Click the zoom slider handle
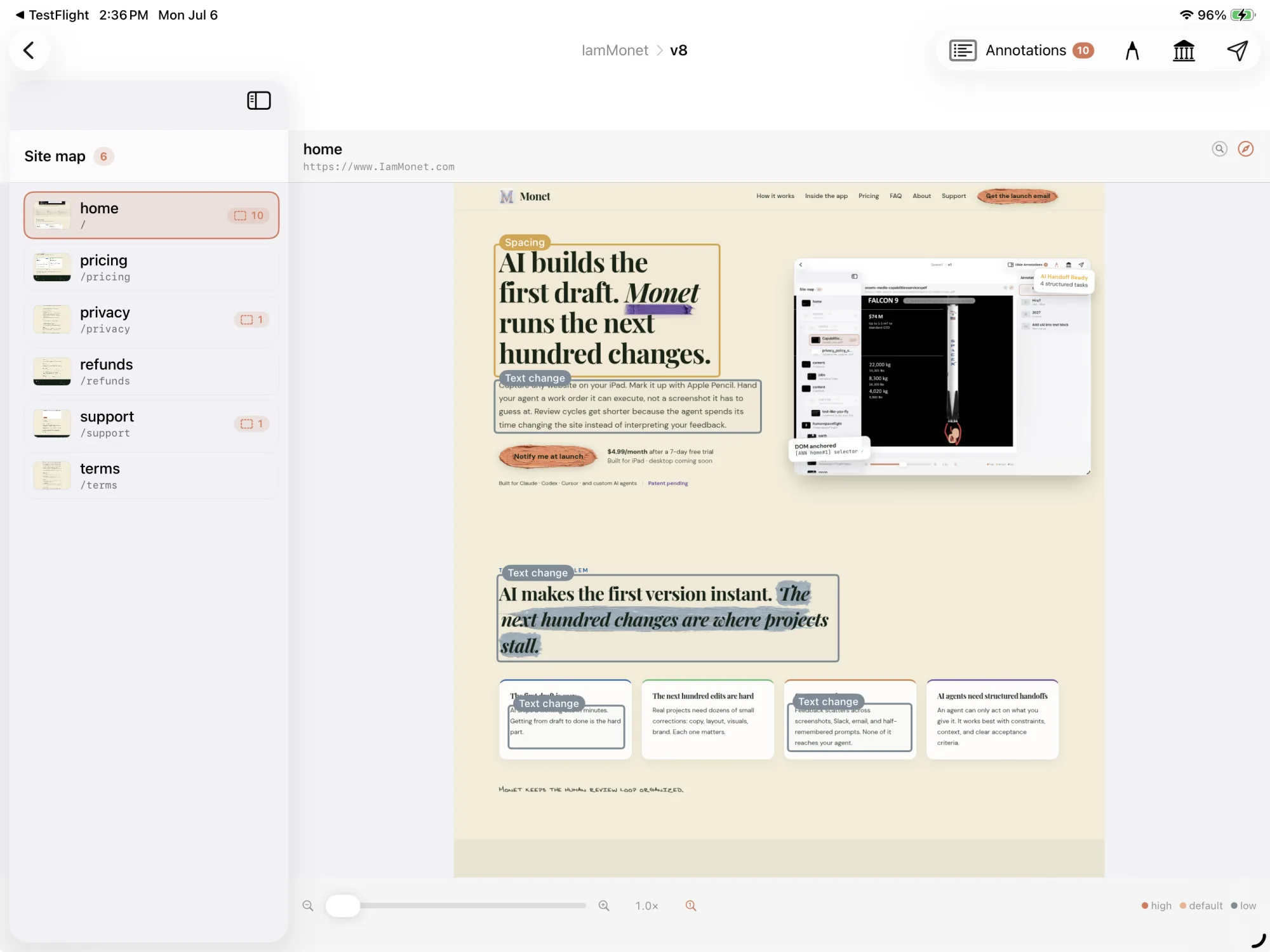 (343, 906)
